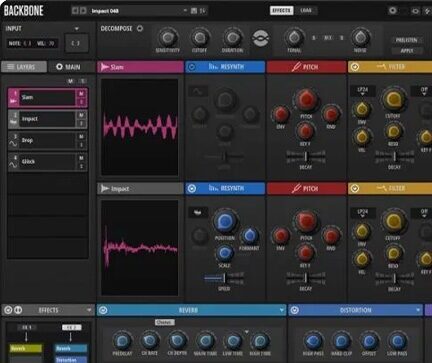
Task: Click the resynth icon in Impact's Resynth header
Action: tap(213, 188)
